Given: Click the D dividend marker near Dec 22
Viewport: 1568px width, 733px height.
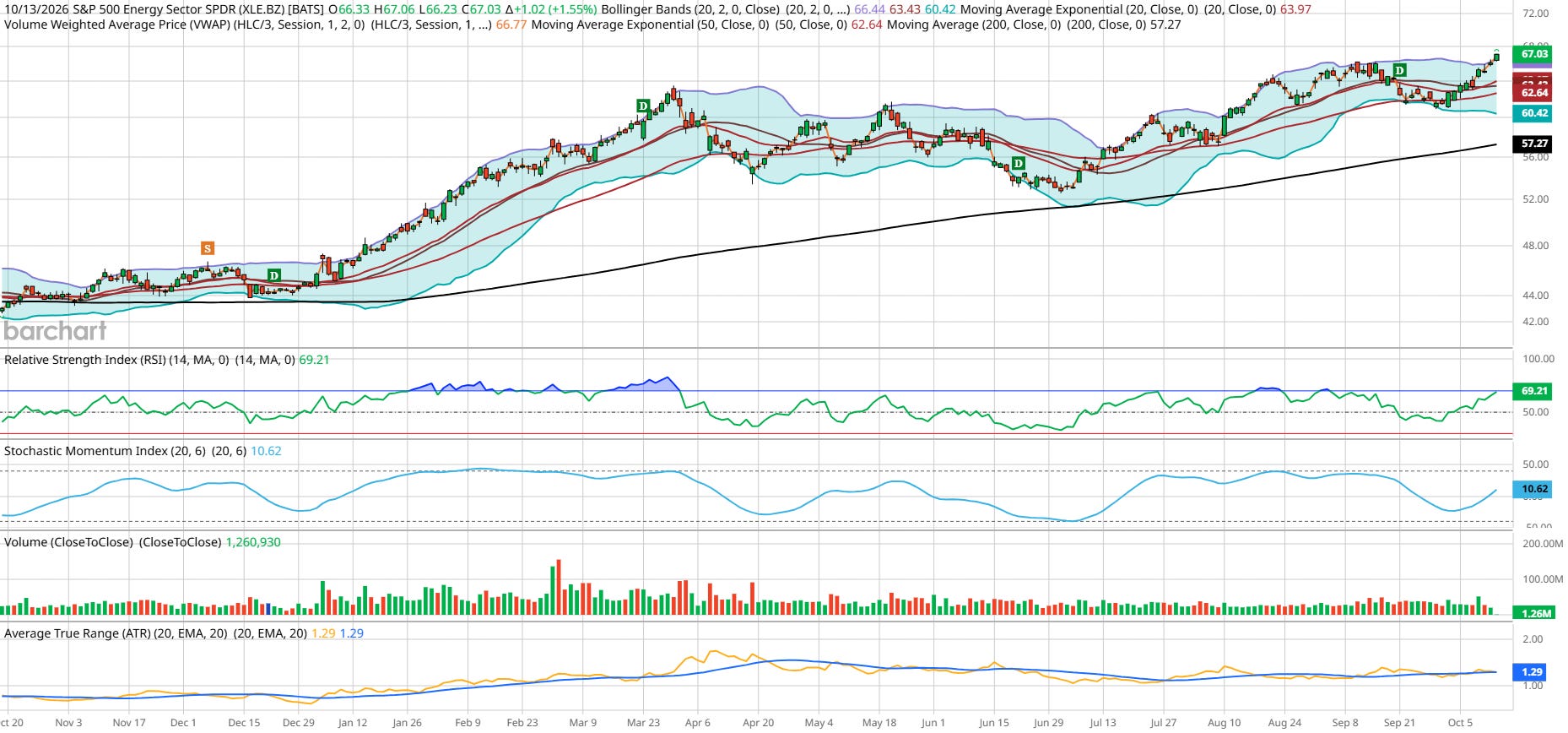Looking at the screenshot, I should click(x=273, y=275).
